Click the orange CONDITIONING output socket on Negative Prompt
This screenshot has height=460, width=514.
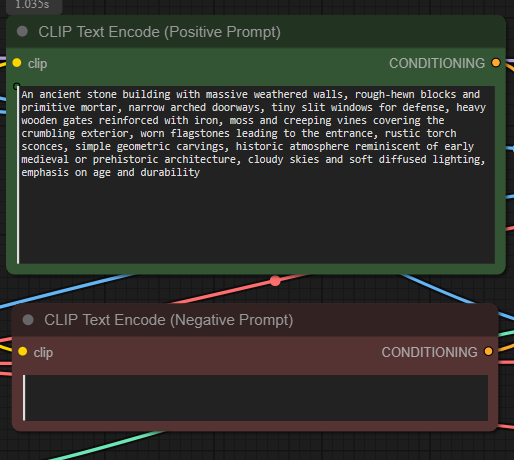coord(489,351)
